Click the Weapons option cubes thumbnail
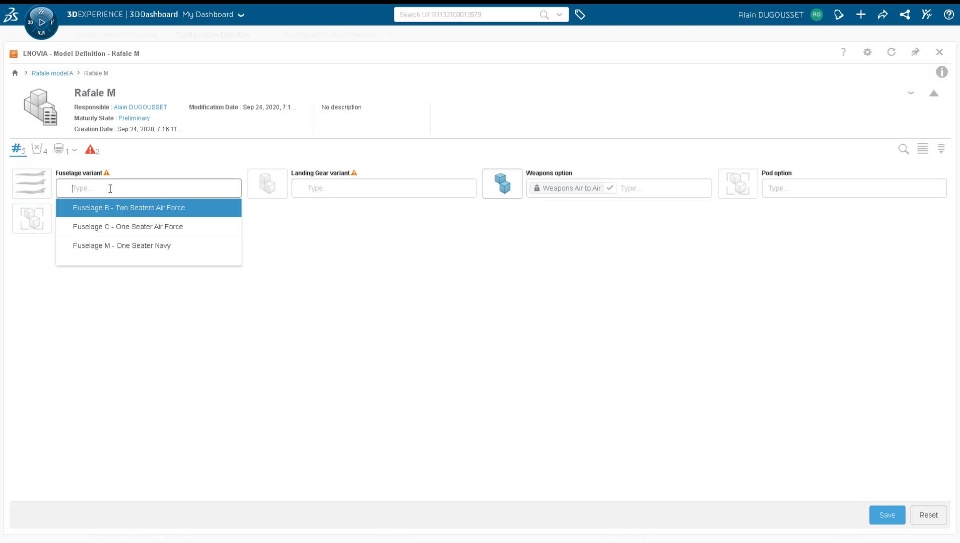The height and width of the screenshot is (543, 960). click(x=502, y=184)
